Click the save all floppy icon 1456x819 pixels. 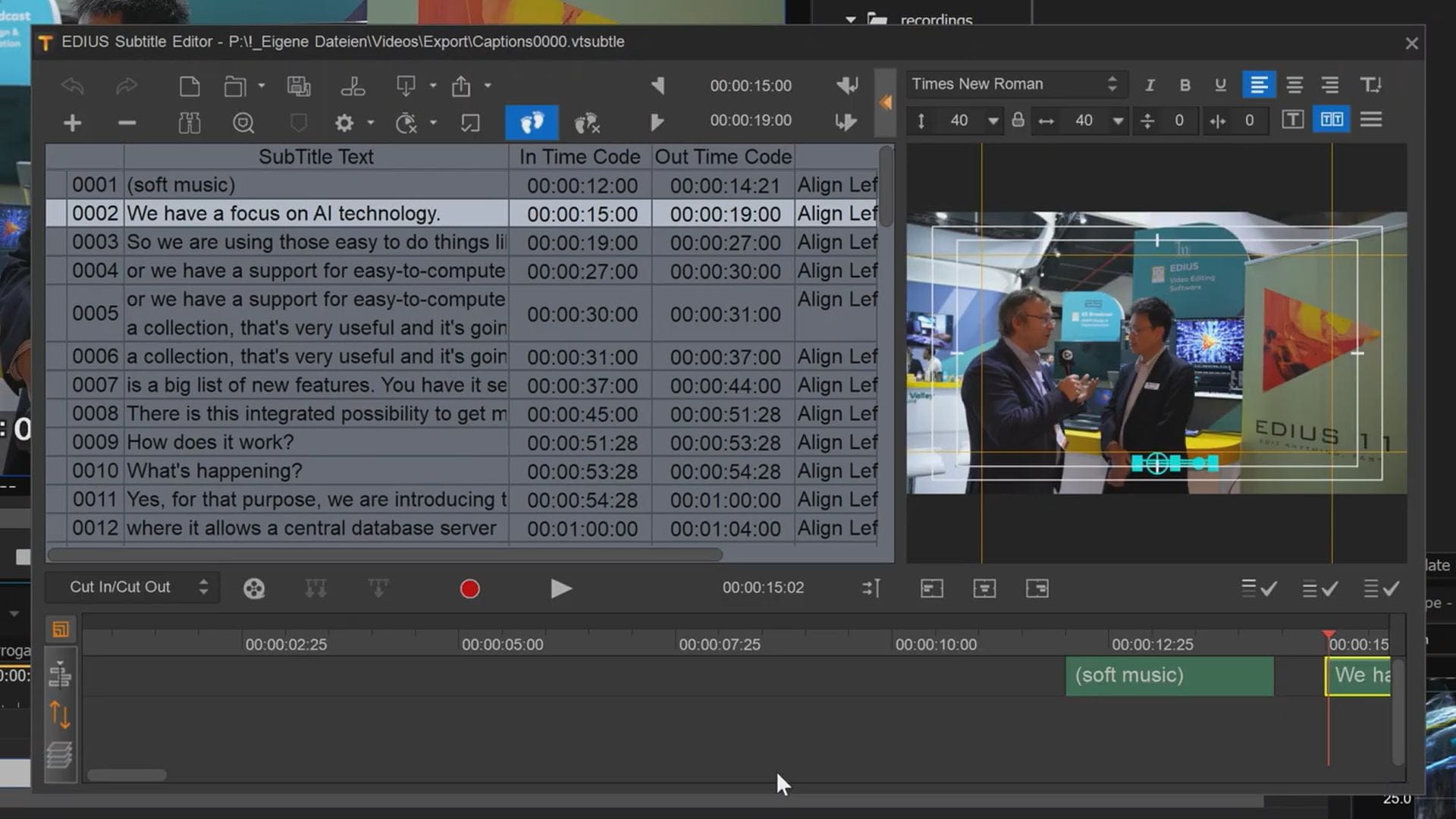(298, 86)
